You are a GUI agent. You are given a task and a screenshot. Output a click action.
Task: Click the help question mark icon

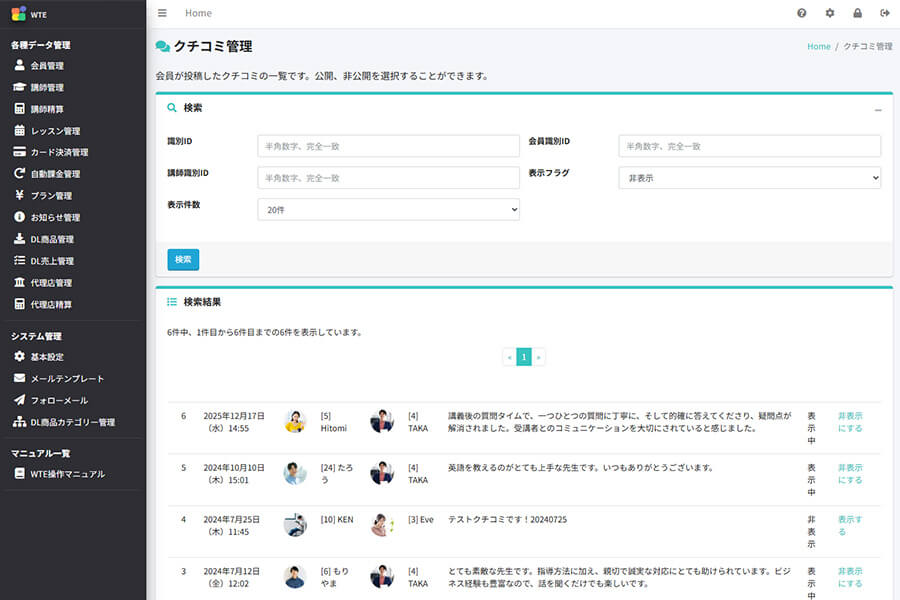pyautogui.click(x=801, y=13)
